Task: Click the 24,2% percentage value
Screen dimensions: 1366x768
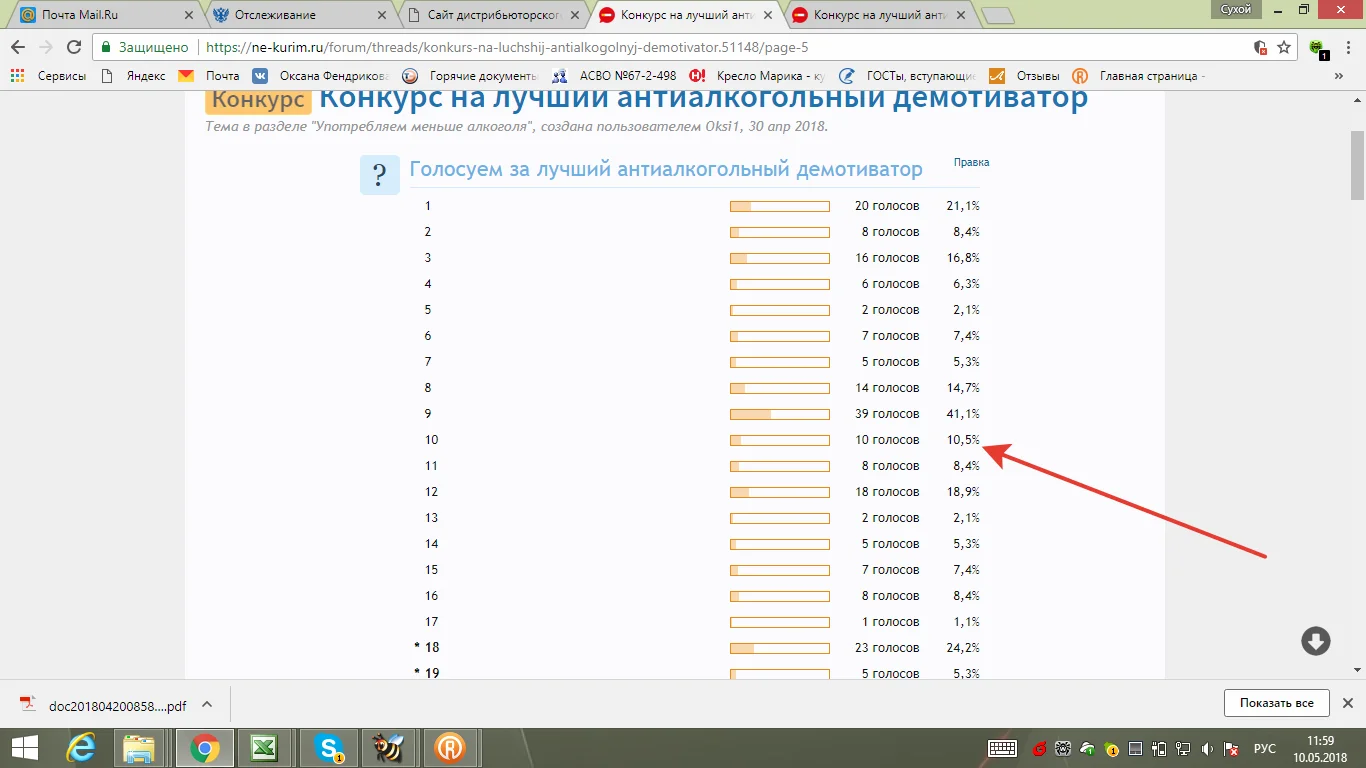Action: (x=963, y=648)
